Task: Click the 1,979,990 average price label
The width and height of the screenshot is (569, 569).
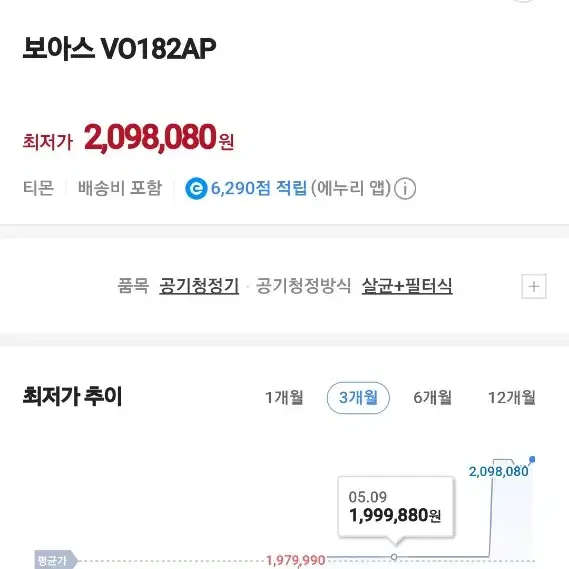Action: pyautogui.click(x=296, y=560)
